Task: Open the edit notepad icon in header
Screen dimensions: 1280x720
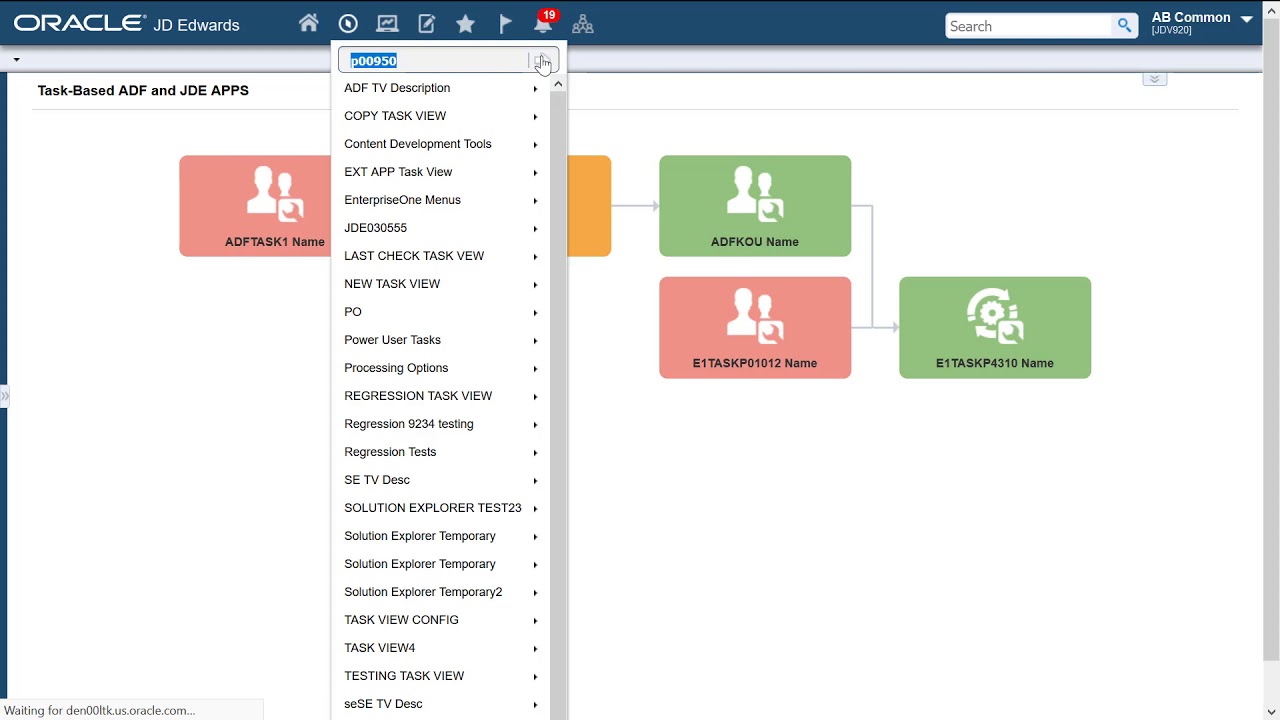Action: pos(427,24)
